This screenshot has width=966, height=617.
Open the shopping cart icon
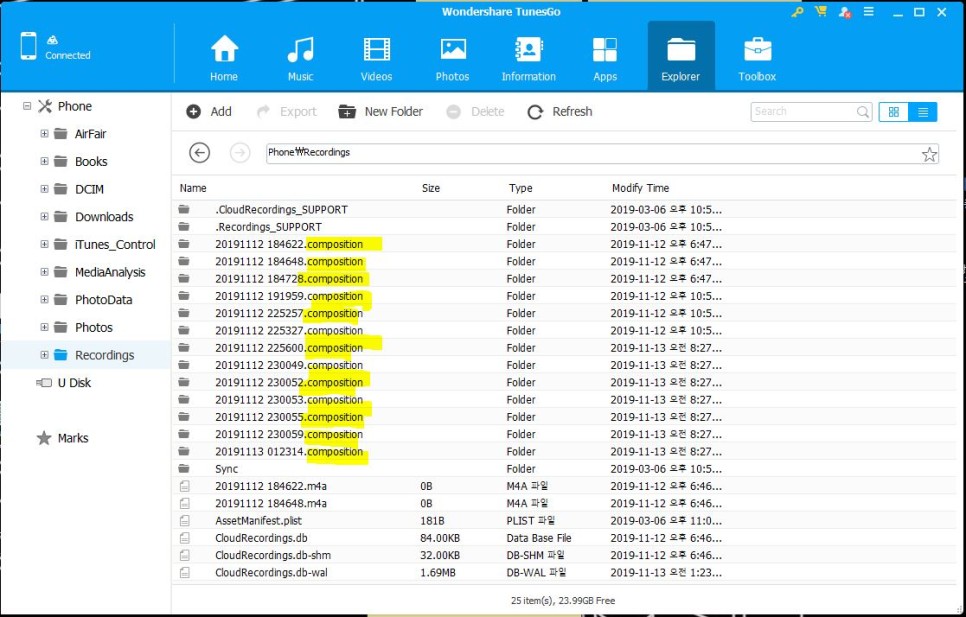click(821, 12)
